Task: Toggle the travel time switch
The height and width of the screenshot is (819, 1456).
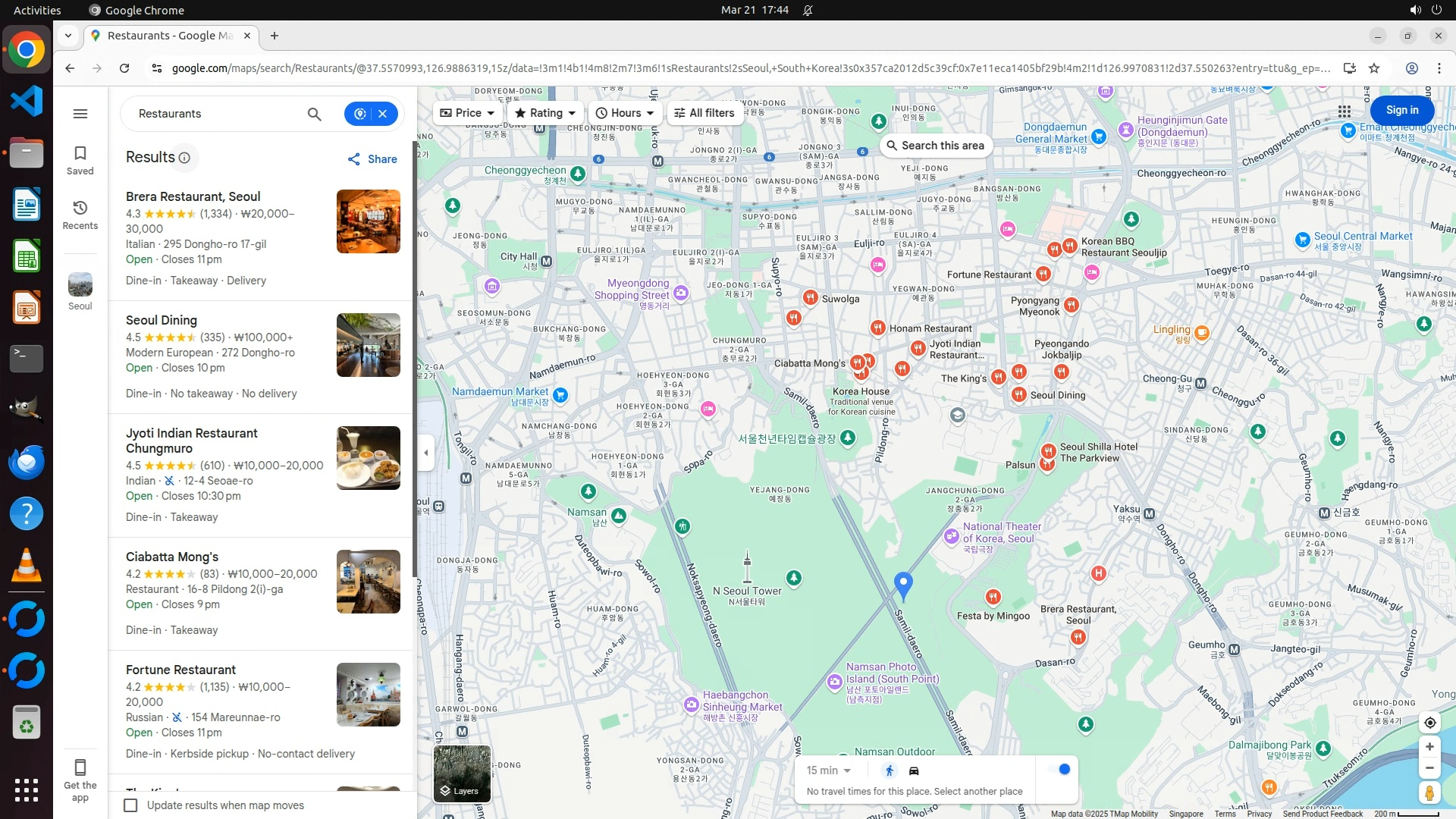Action: coord(1059,770)
